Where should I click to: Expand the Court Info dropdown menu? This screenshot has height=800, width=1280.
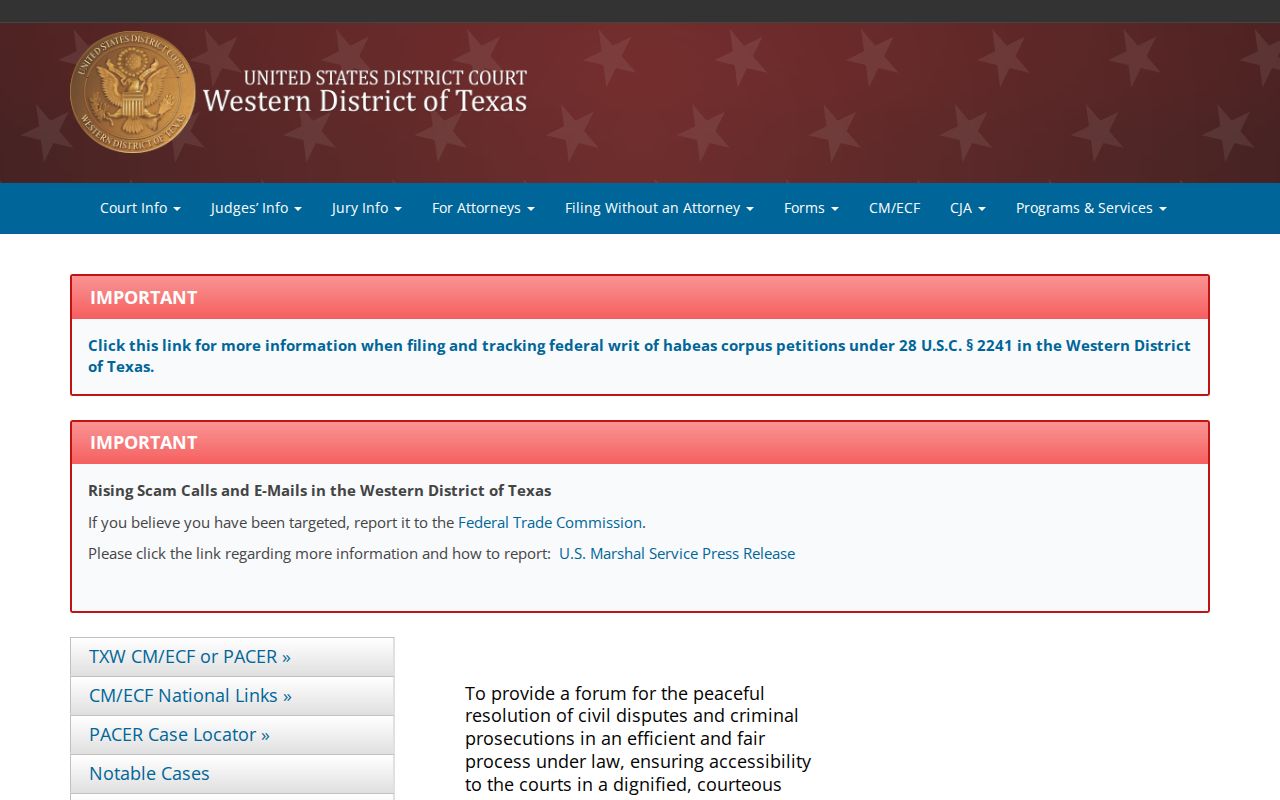[x=140, y=208]
